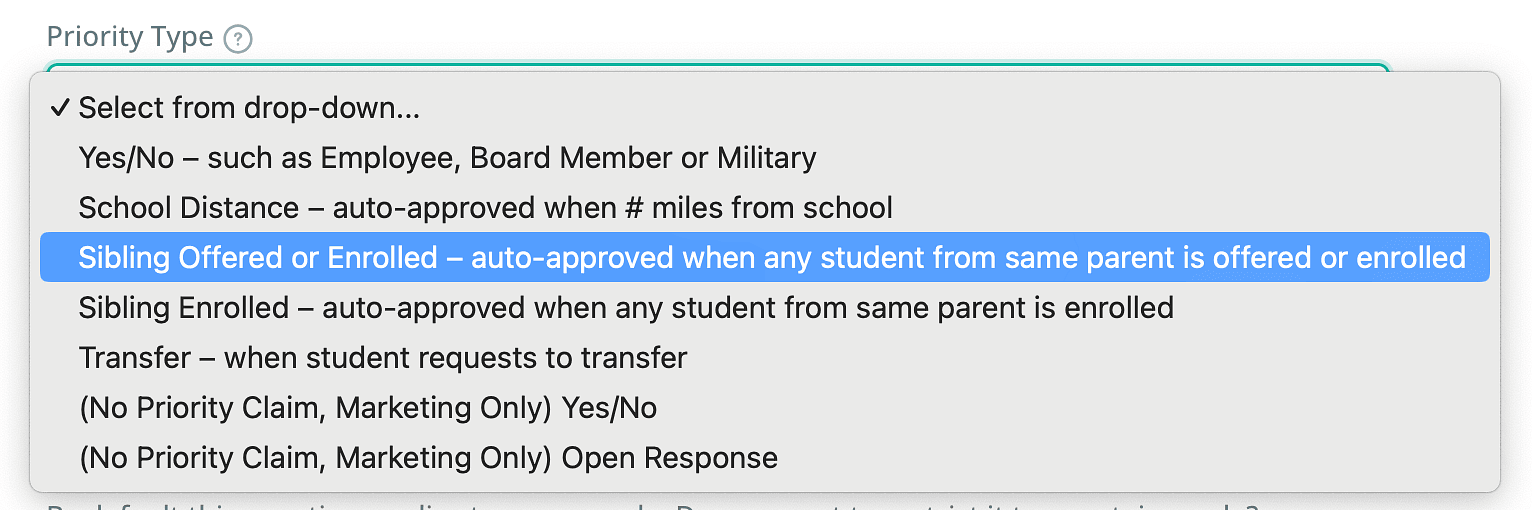The image size is (1532, 510).
Task: Pick Marketing Only Yes/No option
Action: (368, 407)
